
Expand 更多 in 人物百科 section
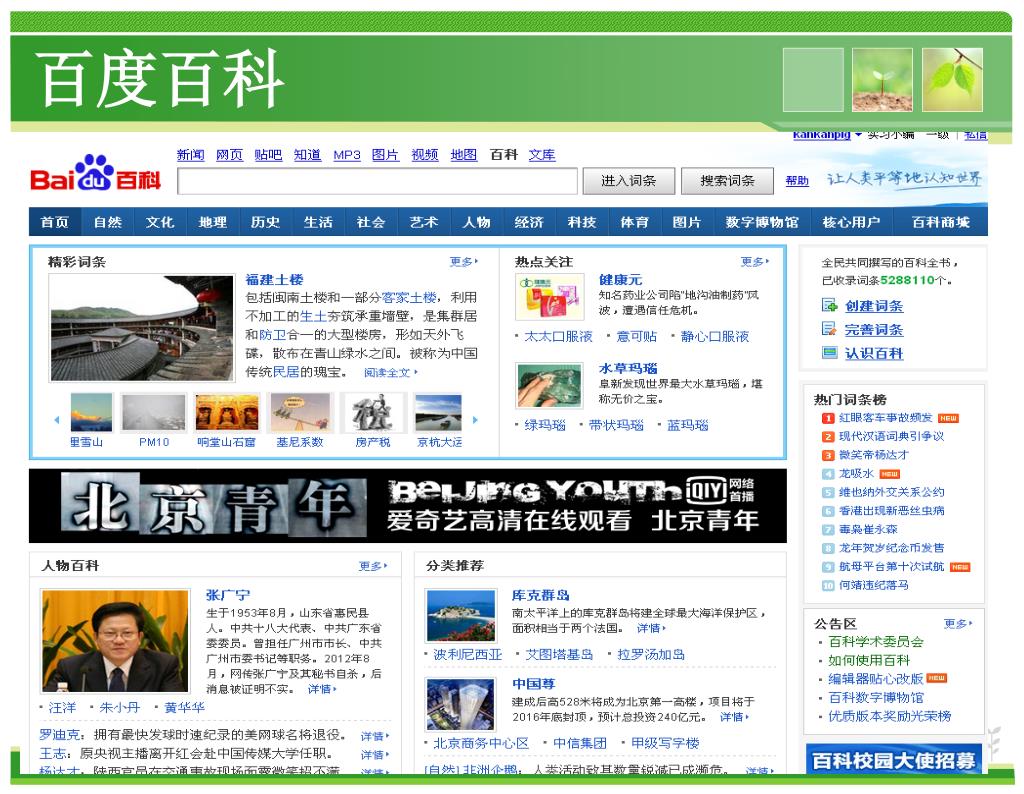373,566
